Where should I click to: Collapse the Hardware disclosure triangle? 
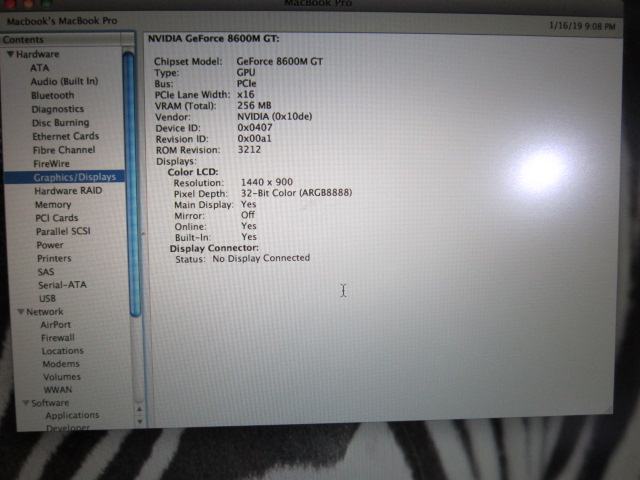tap(11, 54)
